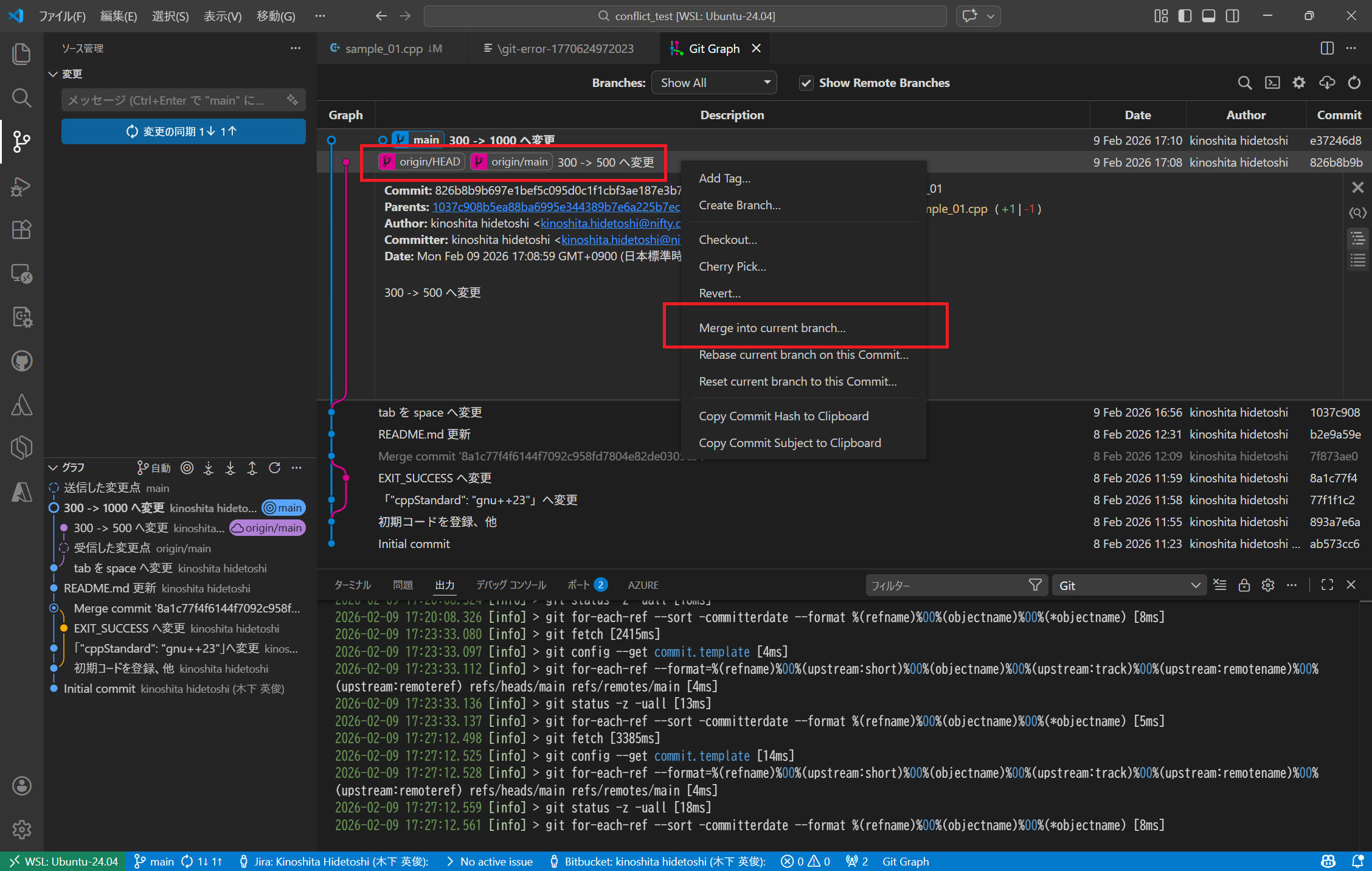Open the Run and Debug view
The width and height of the screenshot is (1372, 871).
tap(21, 186)
